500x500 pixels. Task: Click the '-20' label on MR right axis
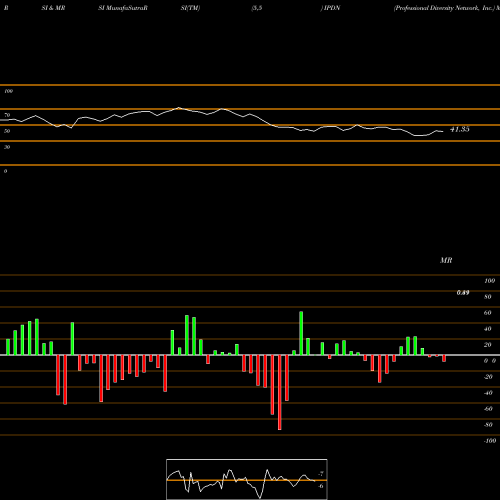coord(488,377)
